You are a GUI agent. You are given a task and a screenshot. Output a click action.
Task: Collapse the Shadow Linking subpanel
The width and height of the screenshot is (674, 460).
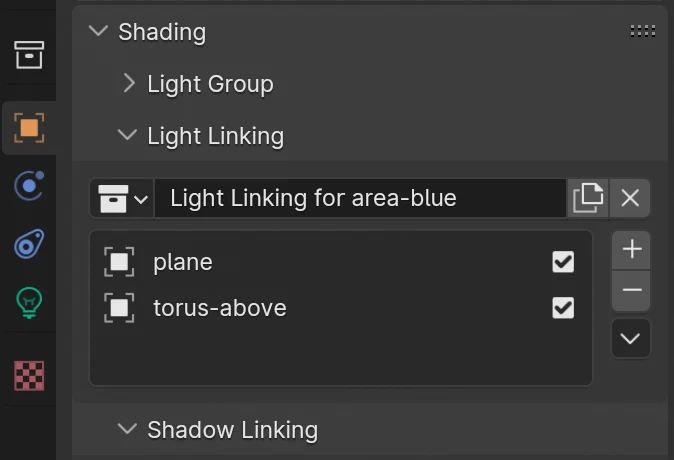[127, 429]
